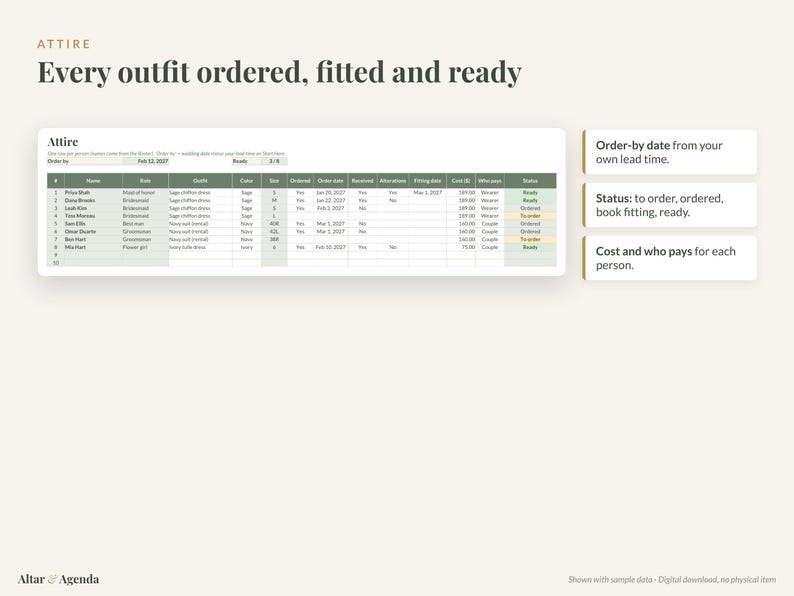Click order date Feb 3, 2027

[x=331, y=208]
